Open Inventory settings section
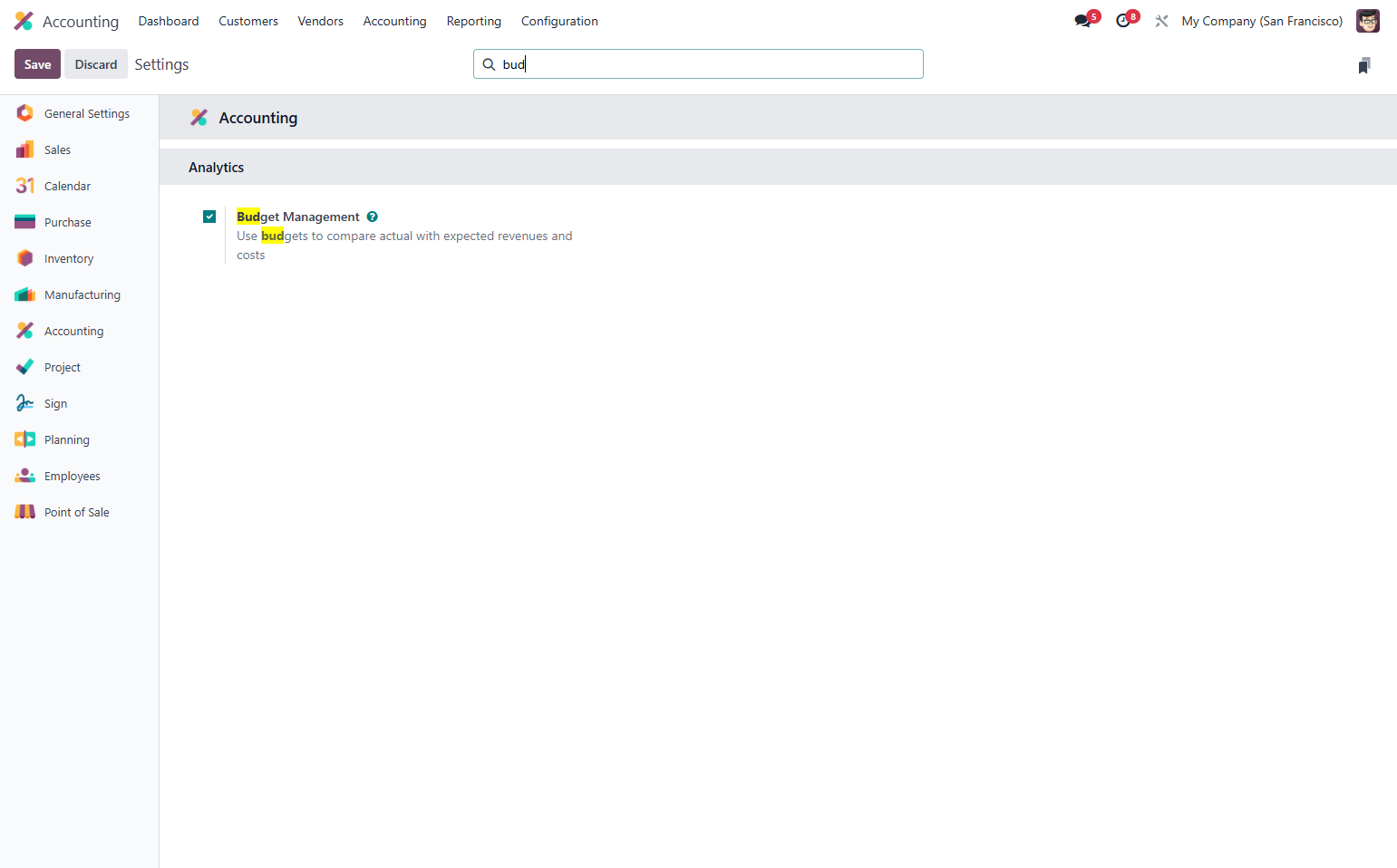The width and height of the screenshot is (1397, 868). [x=80, y=258]
